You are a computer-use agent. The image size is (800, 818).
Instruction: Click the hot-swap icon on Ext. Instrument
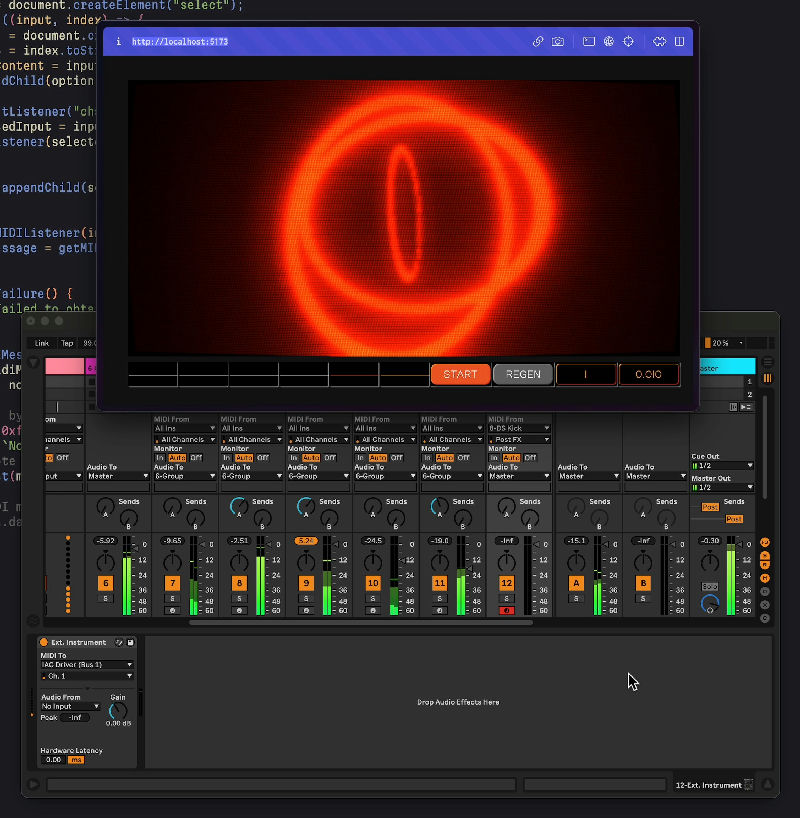point(119,642)
